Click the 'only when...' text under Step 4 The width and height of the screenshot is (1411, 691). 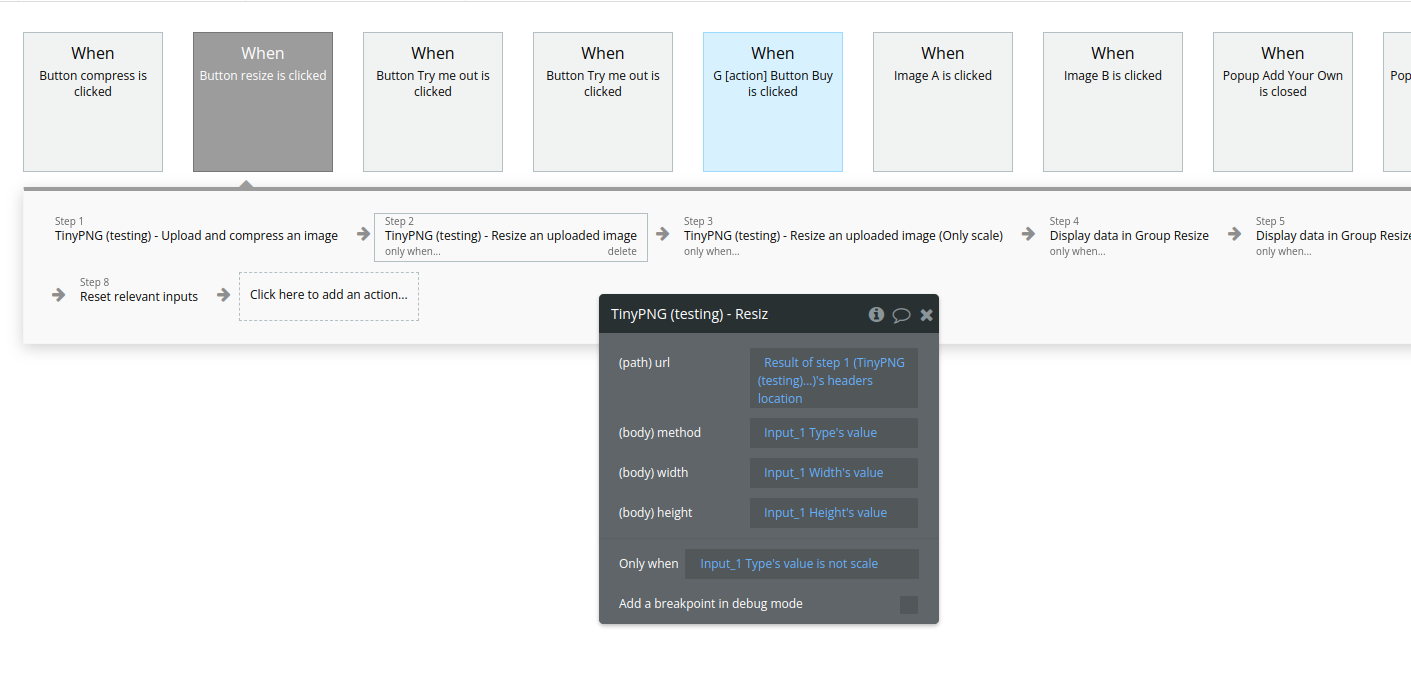pos(1078,252)
